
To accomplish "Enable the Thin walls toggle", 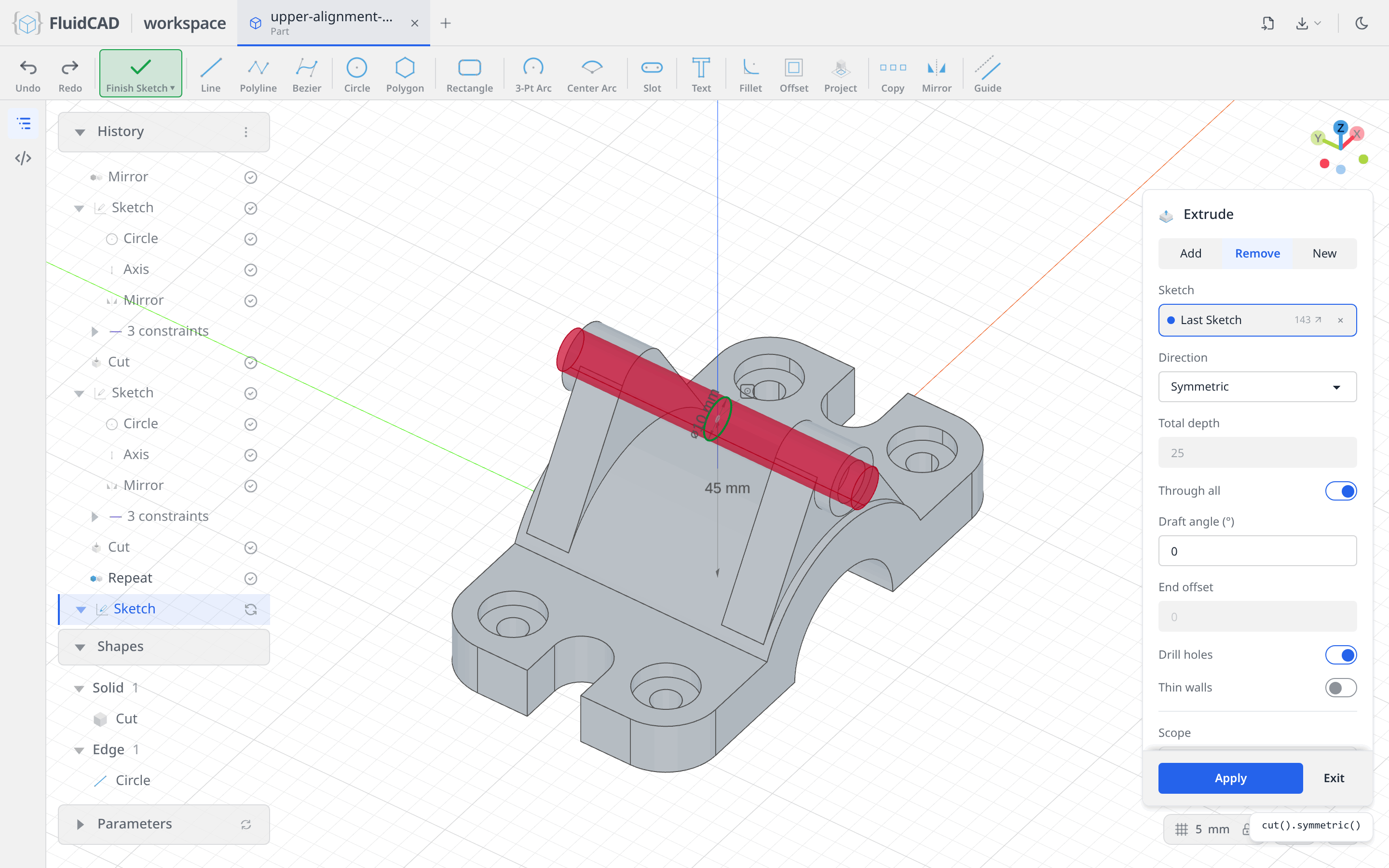I will (1341, 687).
